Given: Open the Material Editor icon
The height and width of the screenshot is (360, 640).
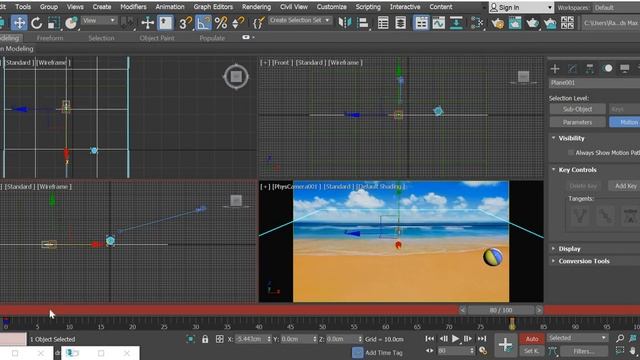Looking at the screenshot, I should 476,23.
